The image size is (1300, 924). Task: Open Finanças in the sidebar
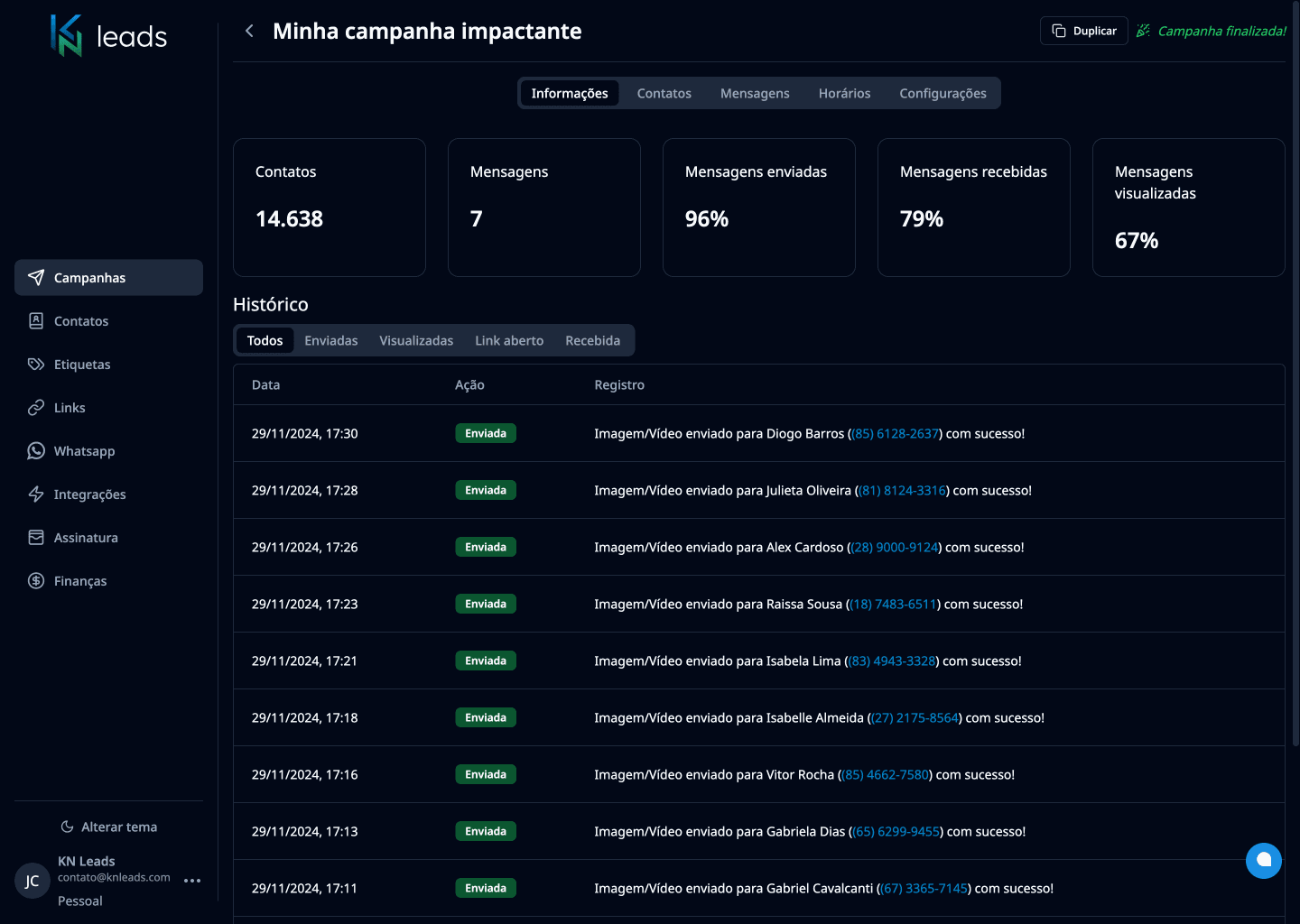click(108, 580)
